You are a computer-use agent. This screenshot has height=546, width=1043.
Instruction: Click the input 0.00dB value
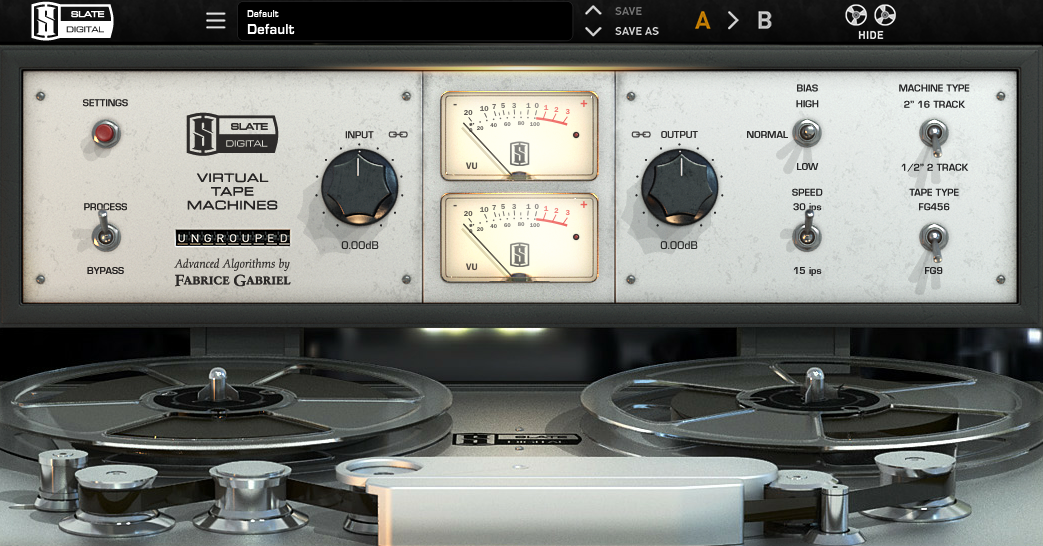[359, 245]
